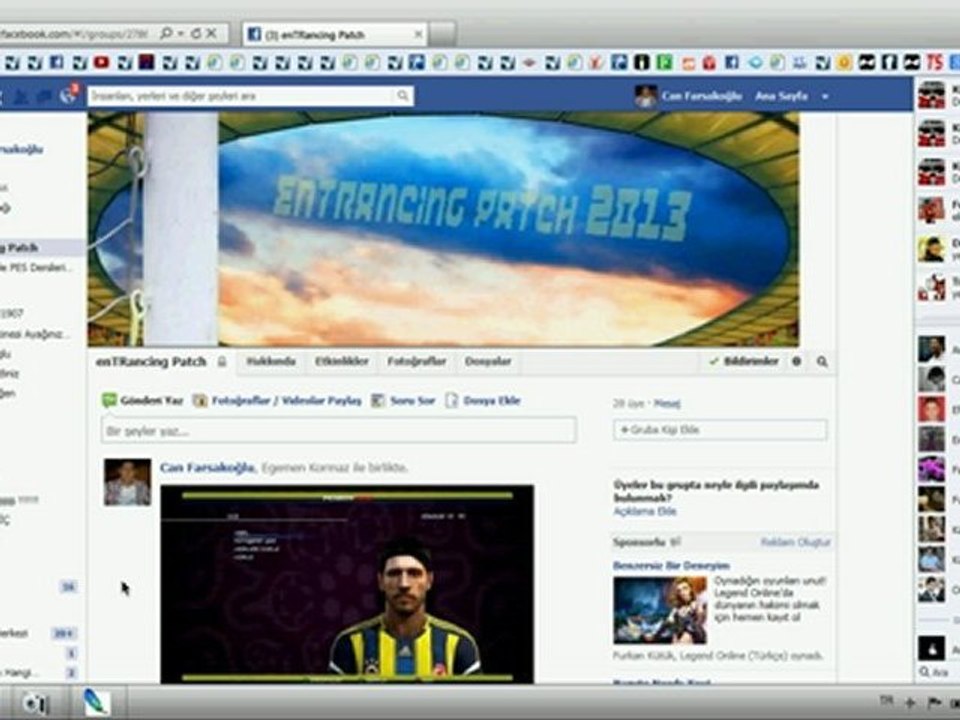The image size is (960, 720).
Task: Open Facebook friend requests icon
Action: (21, 96)
